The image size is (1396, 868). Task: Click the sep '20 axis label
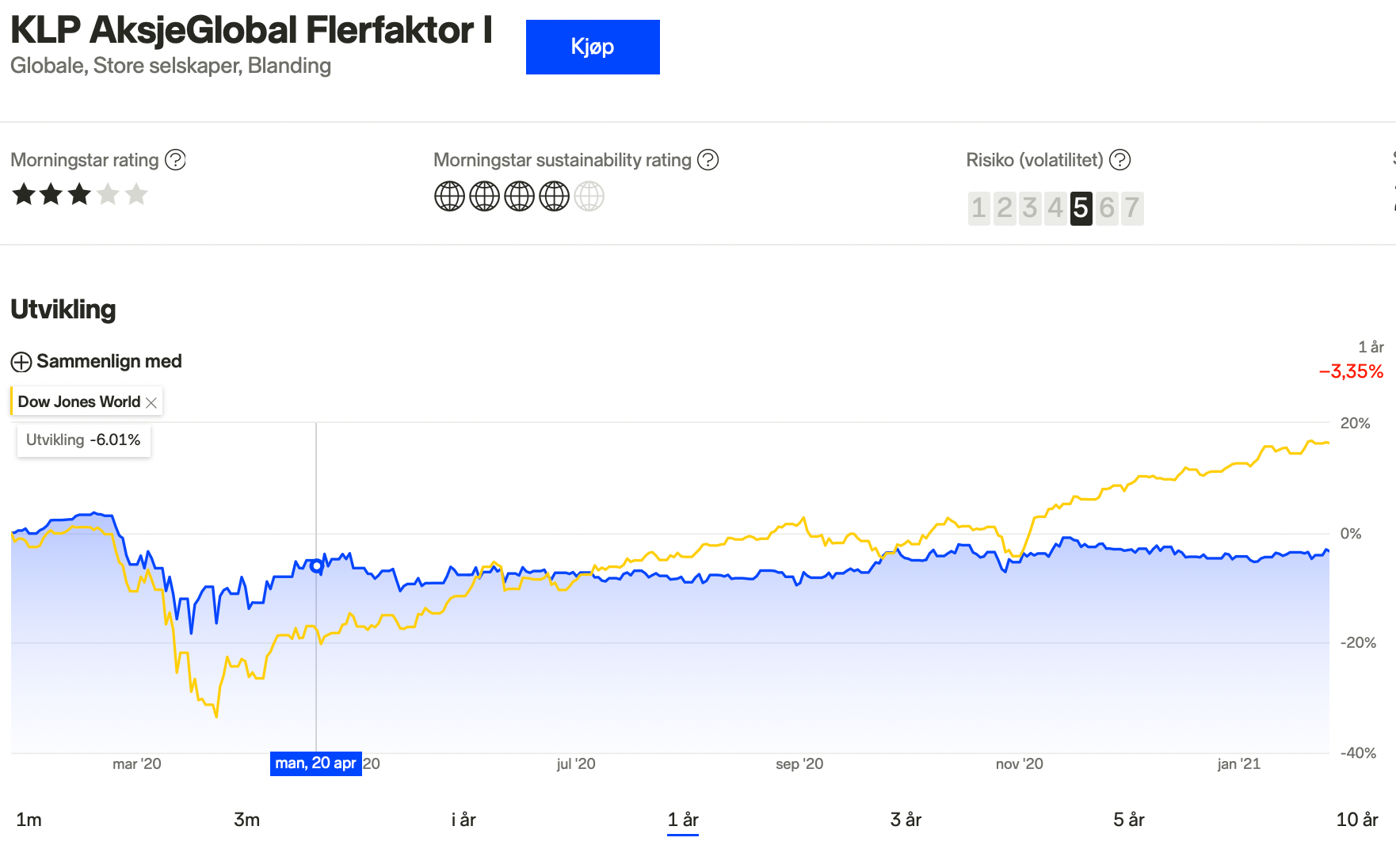tap(799, 764)
